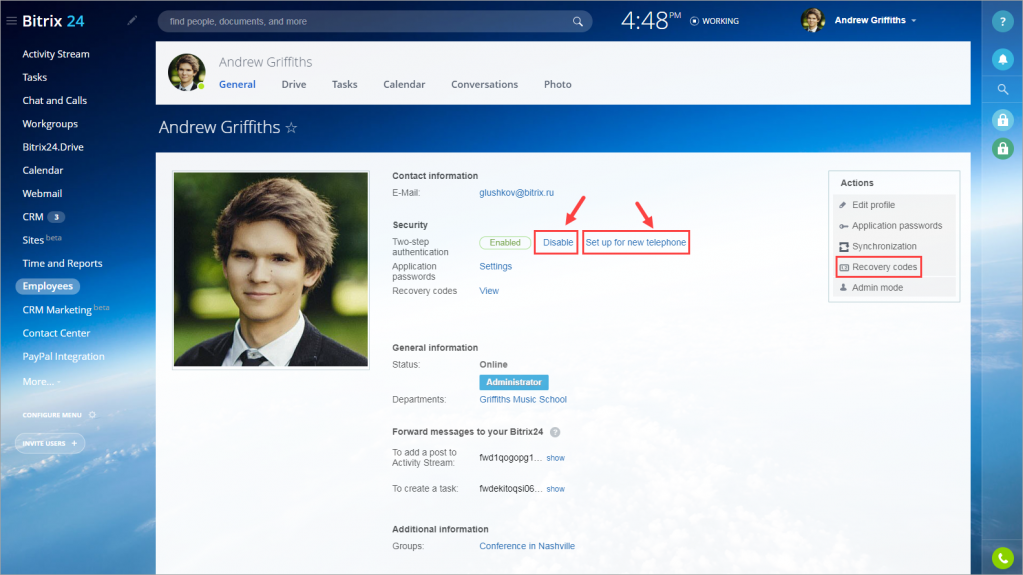1023x575 pixels.
Task: Open the Conversations tab
Action: (x=484, y=84)
